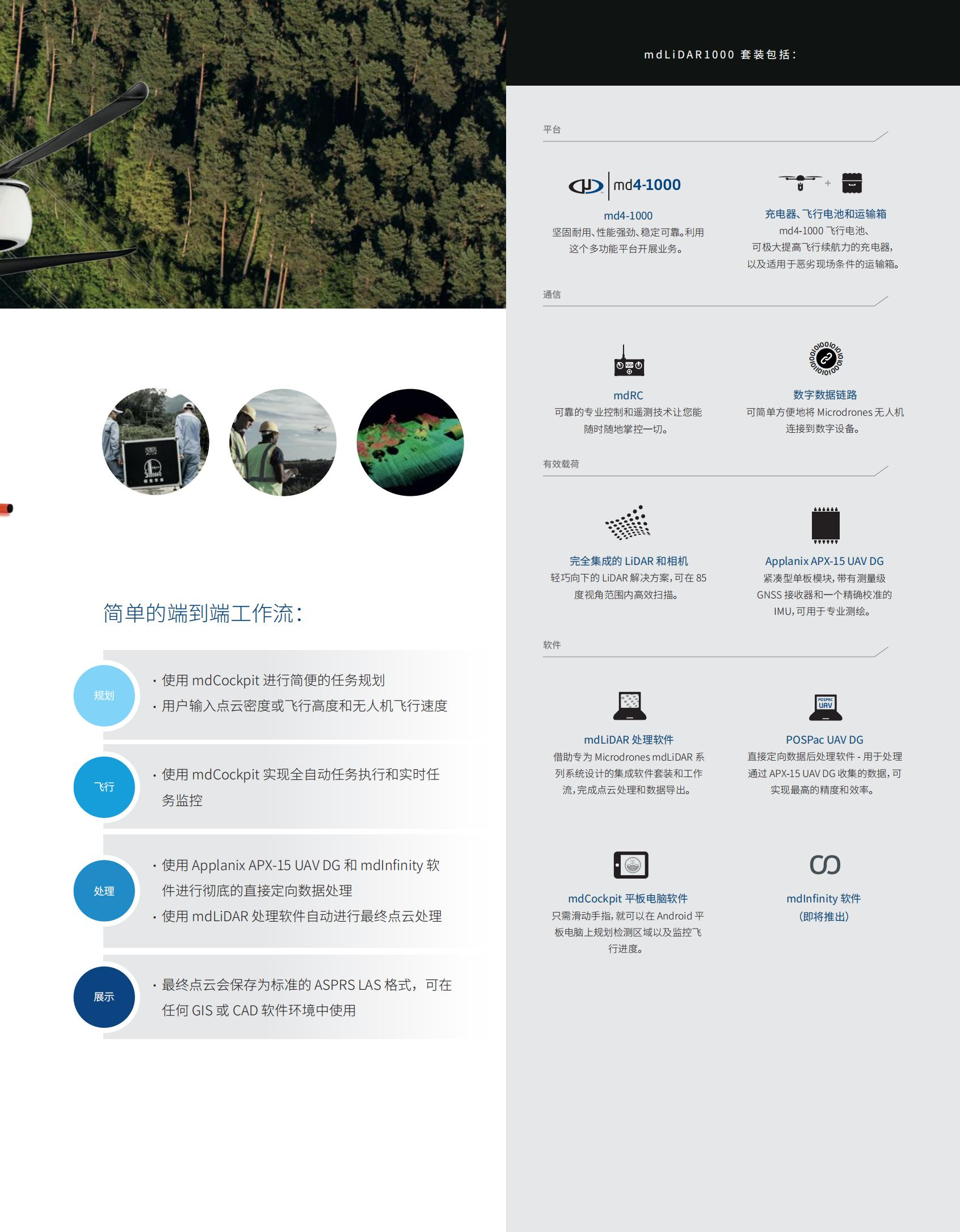Click the Microdrones md4-1000 logo
Image resolution: width=960 pixels, height=1232 pixels.
point(625,185)
